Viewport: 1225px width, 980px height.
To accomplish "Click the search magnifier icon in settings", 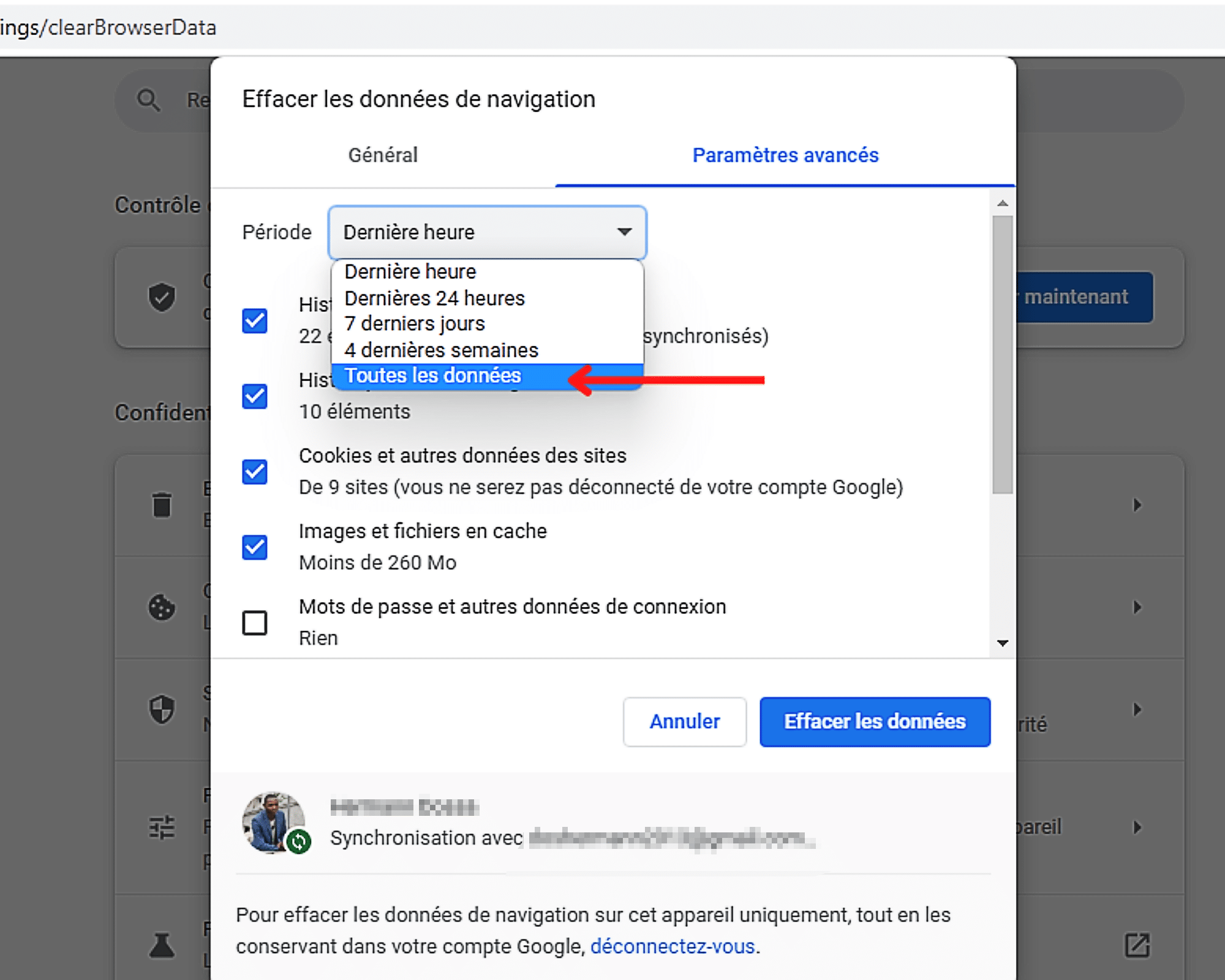I will (x=148, y=99).
